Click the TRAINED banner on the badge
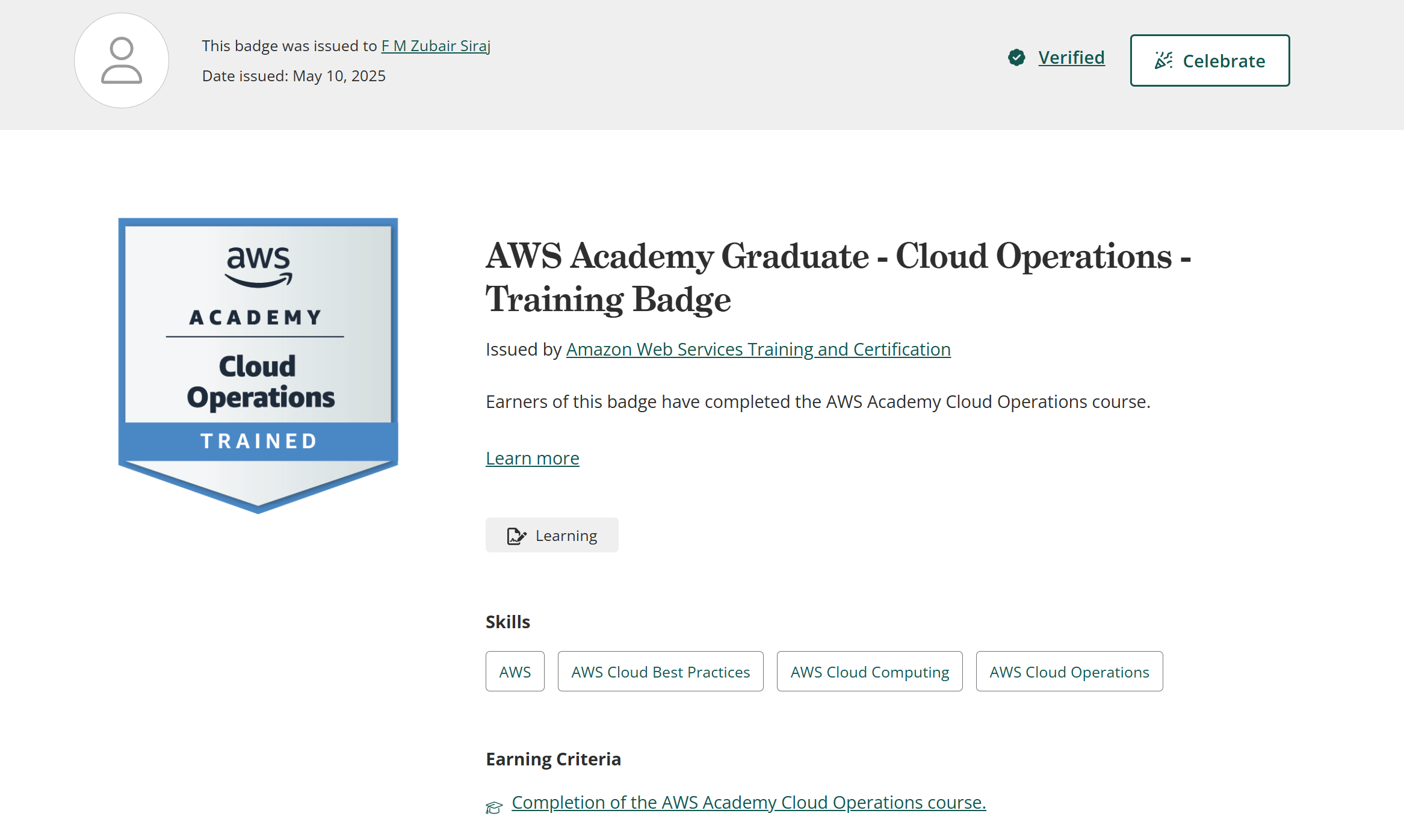Viewport: 1404px width, 840px height. [258, 441]
